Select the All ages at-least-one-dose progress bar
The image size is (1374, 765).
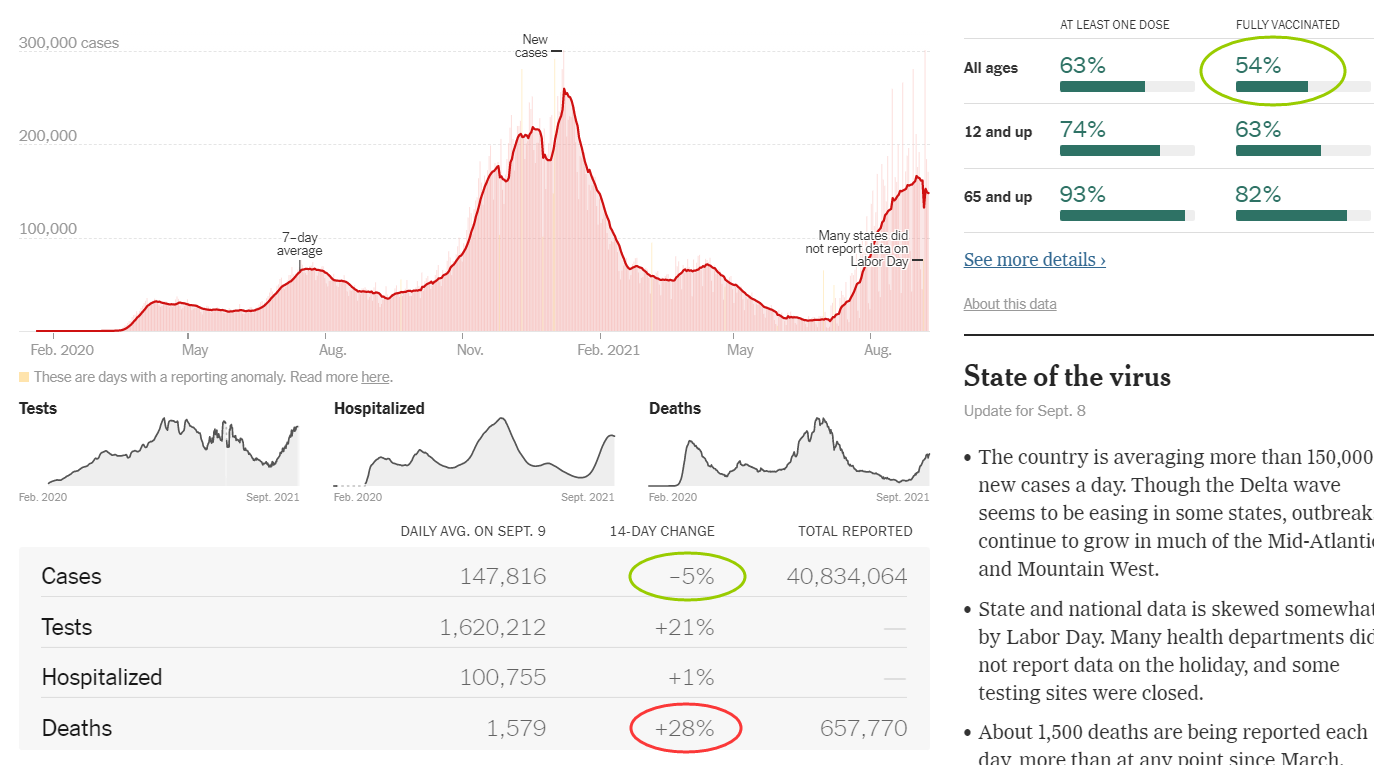[x=1127, y=87]
